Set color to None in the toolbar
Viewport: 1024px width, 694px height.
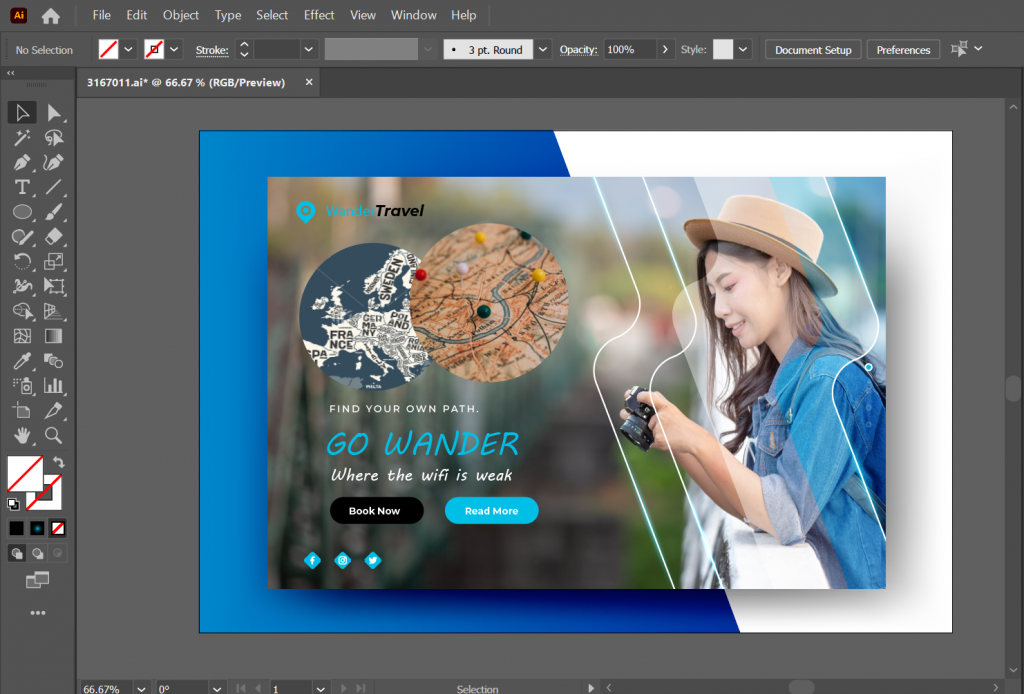(x=57, y=529)
